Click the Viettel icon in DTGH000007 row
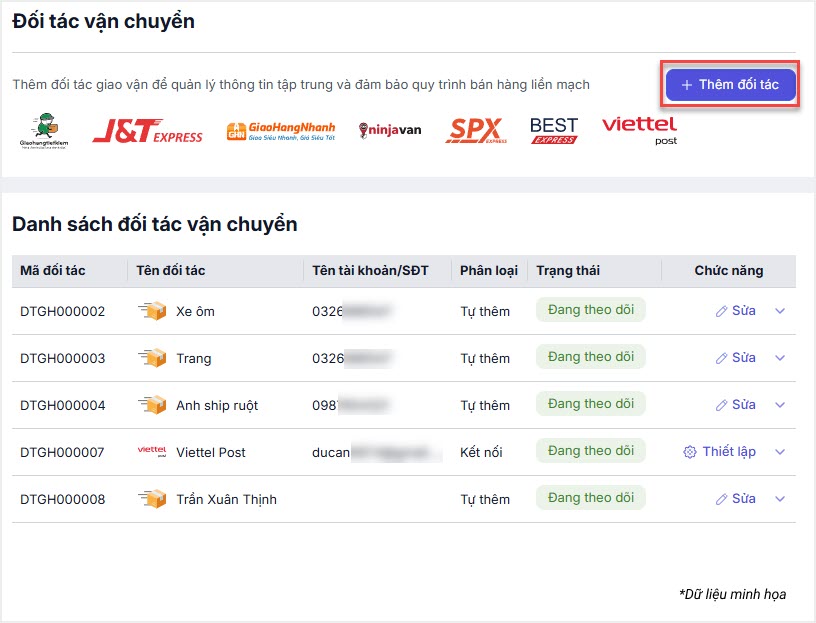 pos(152,451)
